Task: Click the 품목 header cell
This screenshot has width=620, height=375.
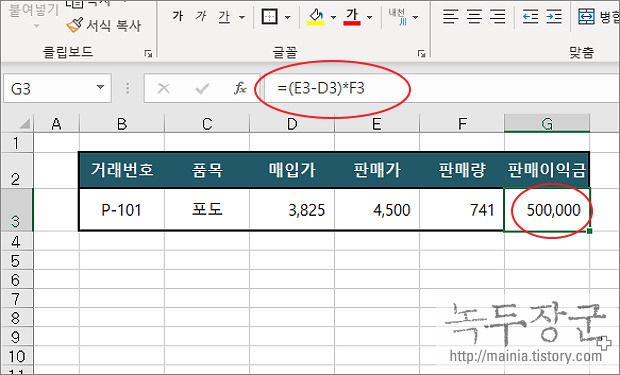Action: point(207,170)
